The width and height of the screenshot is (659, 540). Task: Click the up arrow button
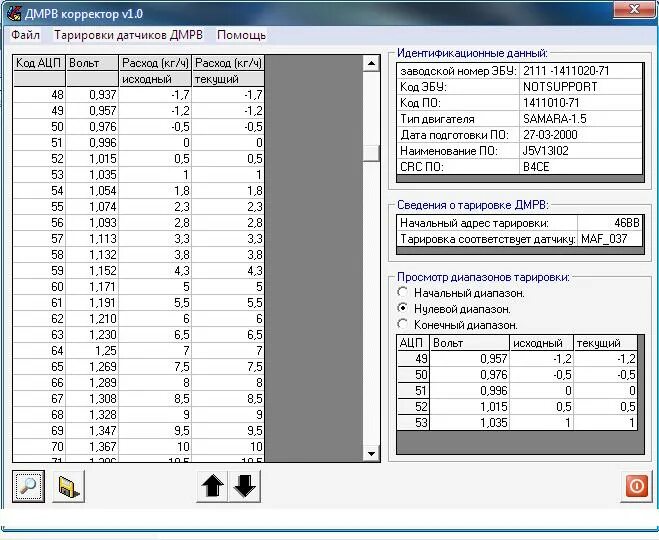[x=213, y=486]
